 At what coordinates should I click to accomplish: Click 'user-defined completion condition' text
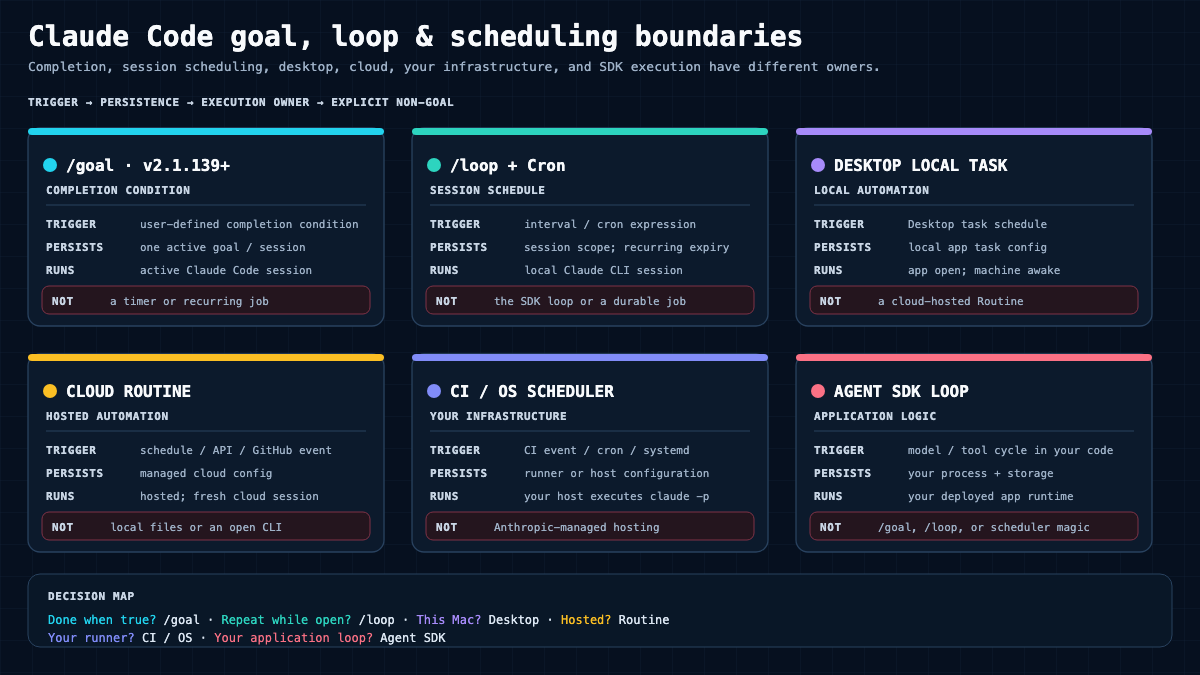249,224
